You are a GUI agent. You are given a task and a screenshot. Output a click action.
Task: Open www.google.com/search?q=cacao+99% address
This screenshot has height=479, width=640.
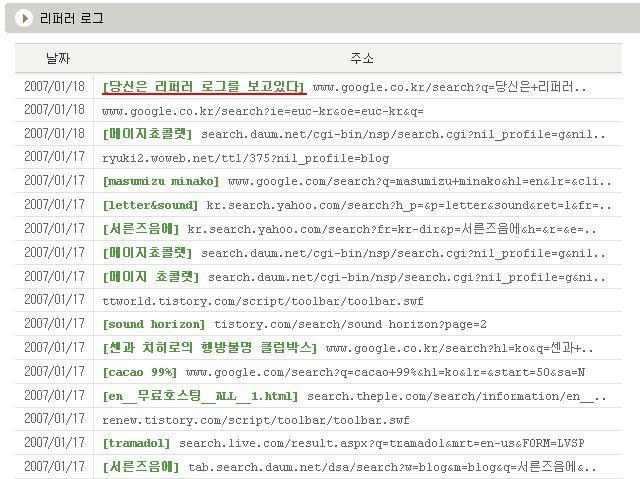[x=385, y=372]
